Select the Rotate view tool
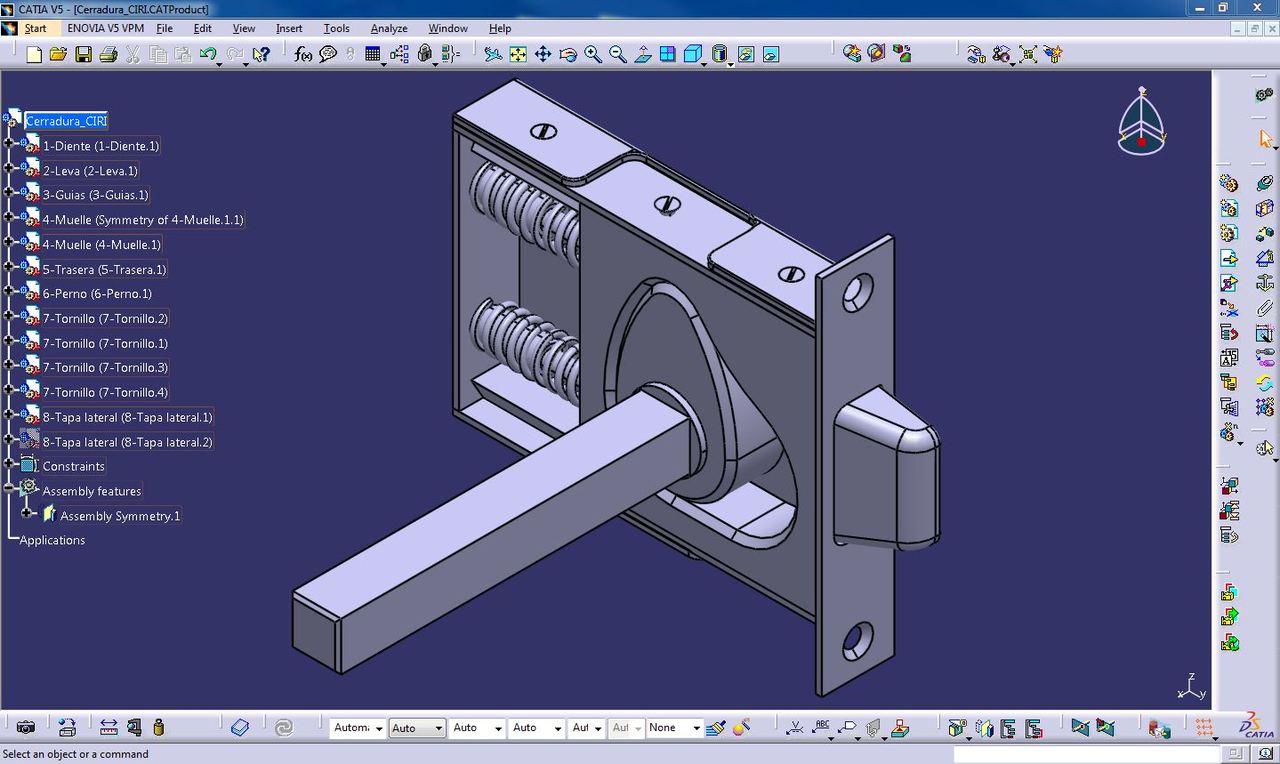1280x764 pixels. (568, 54)
